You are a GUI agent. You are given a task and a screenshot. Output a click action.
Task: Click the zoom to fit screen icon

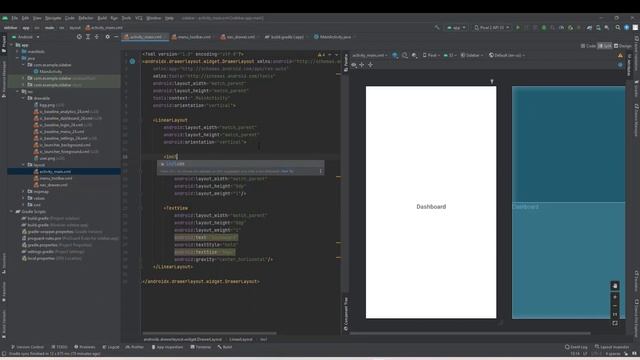[x=615, y=323]
